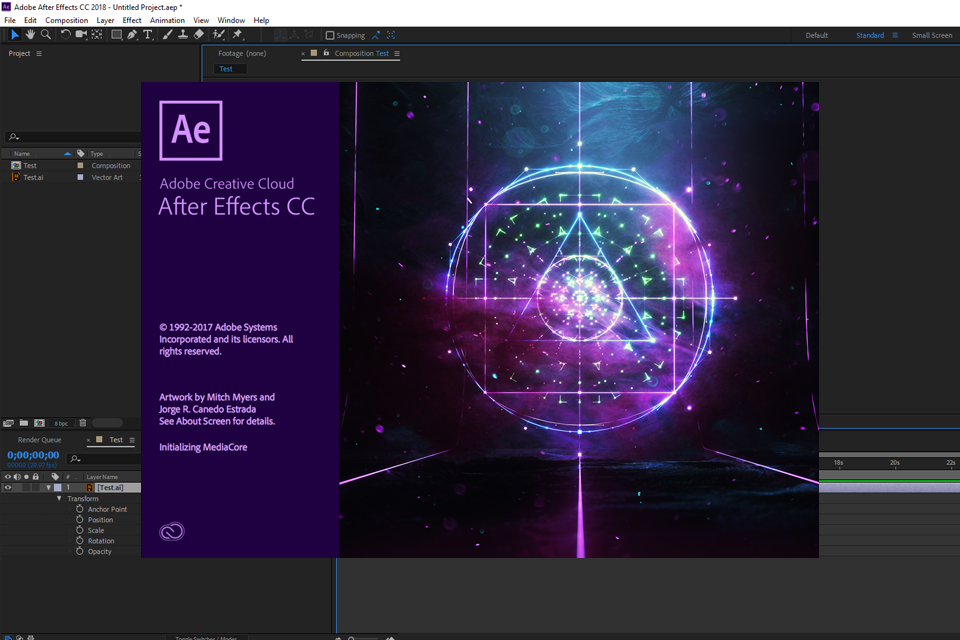
Task: Click the Test.ai layer color label swatch
Action: tap(58, 488)
